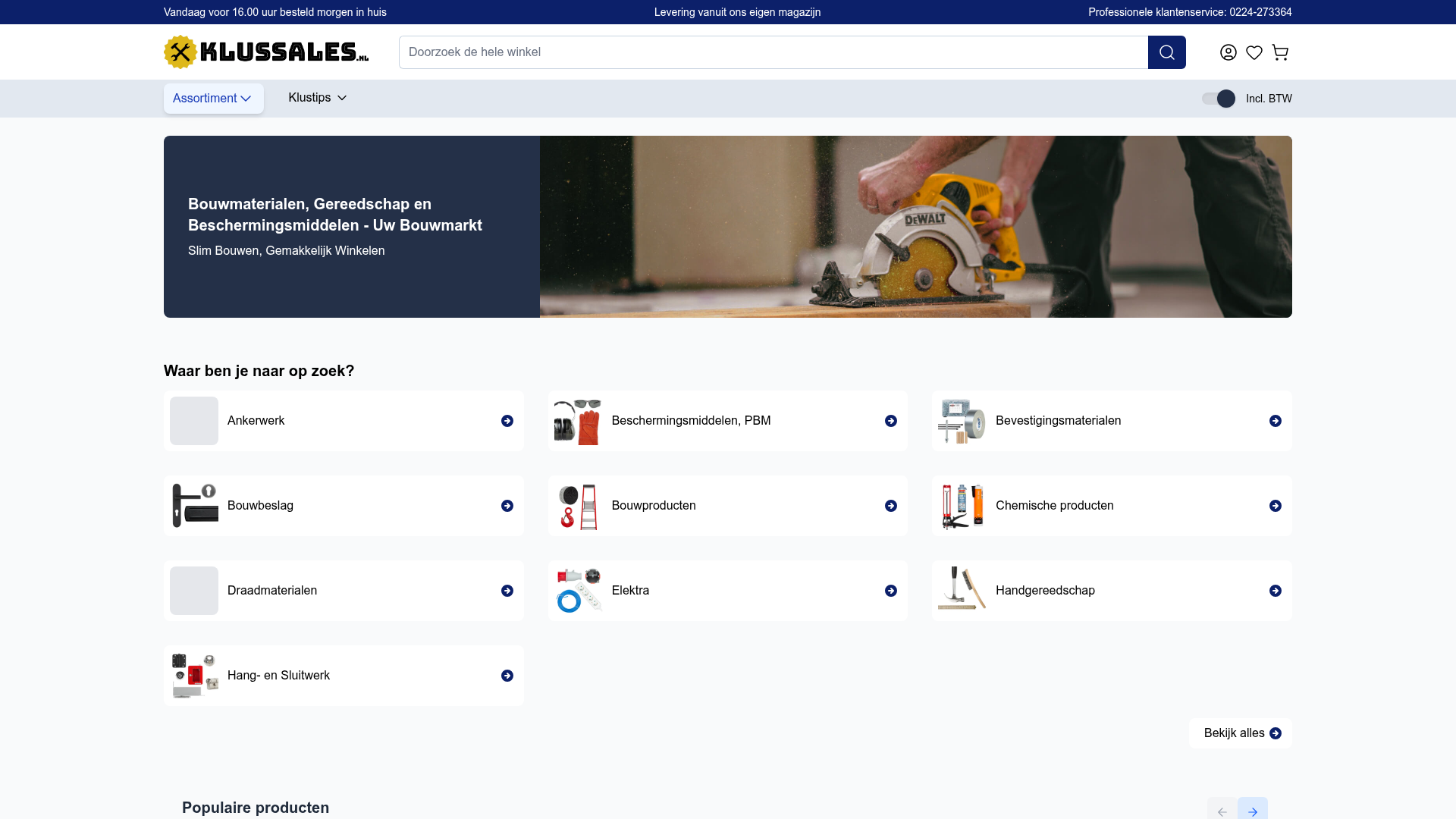Click the Bevestigingsmaterialen tape thumbnail
This screenshot has width=1456, height=819.
tap(962, 421)
